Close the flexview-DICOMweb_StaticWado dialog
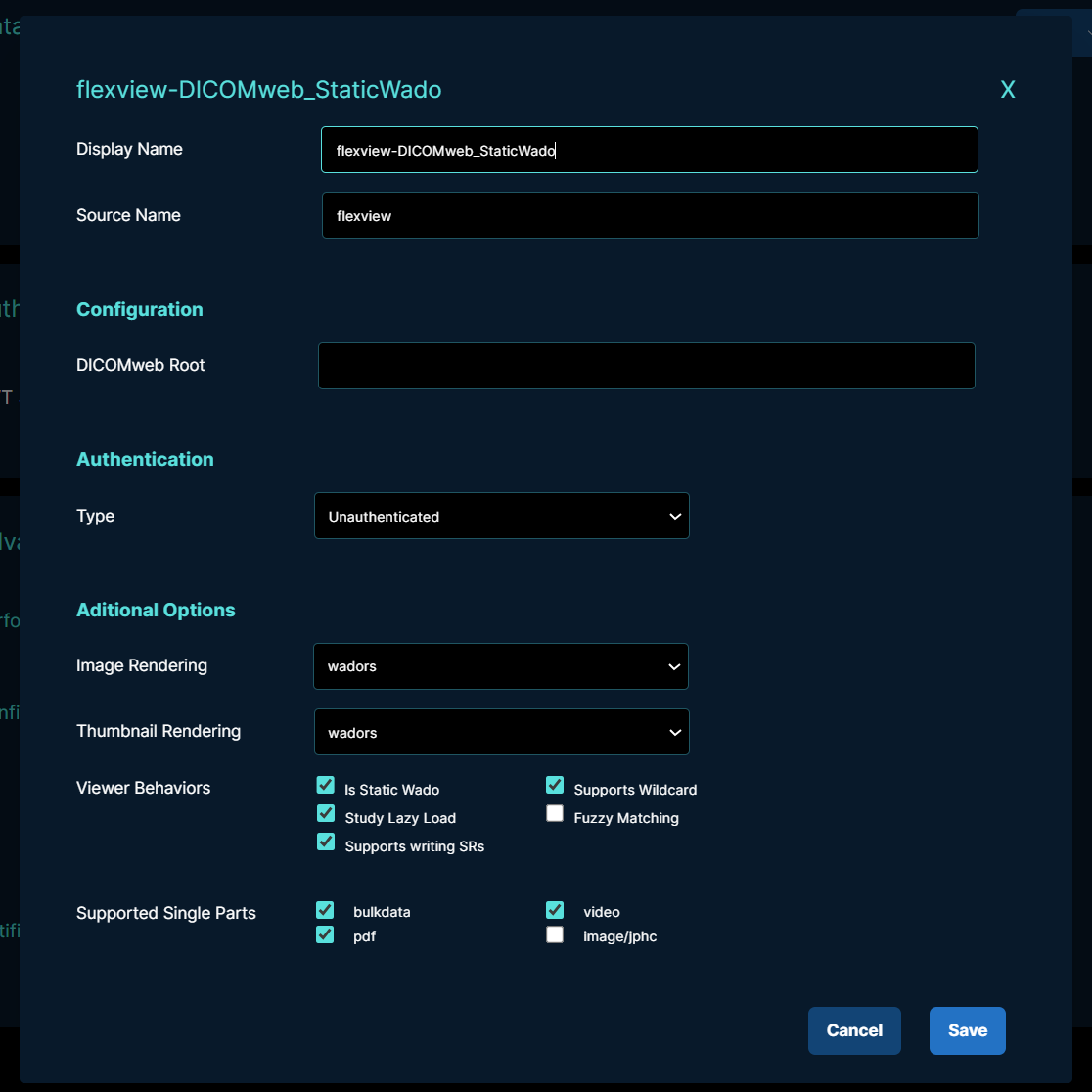Image resolution: width=1092 pixels, height=1092 pixels. 1008,89
